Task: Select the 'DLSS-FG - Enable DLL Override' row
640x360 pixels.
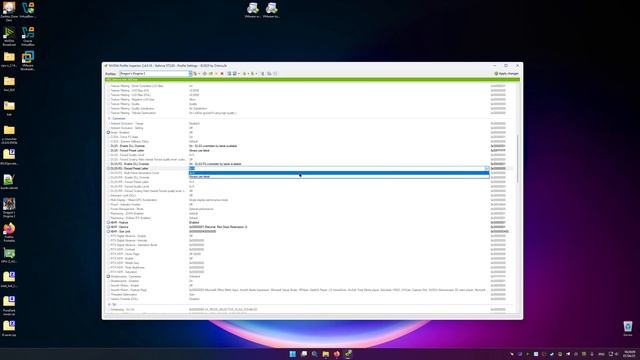Action: (x=310, y=164)
